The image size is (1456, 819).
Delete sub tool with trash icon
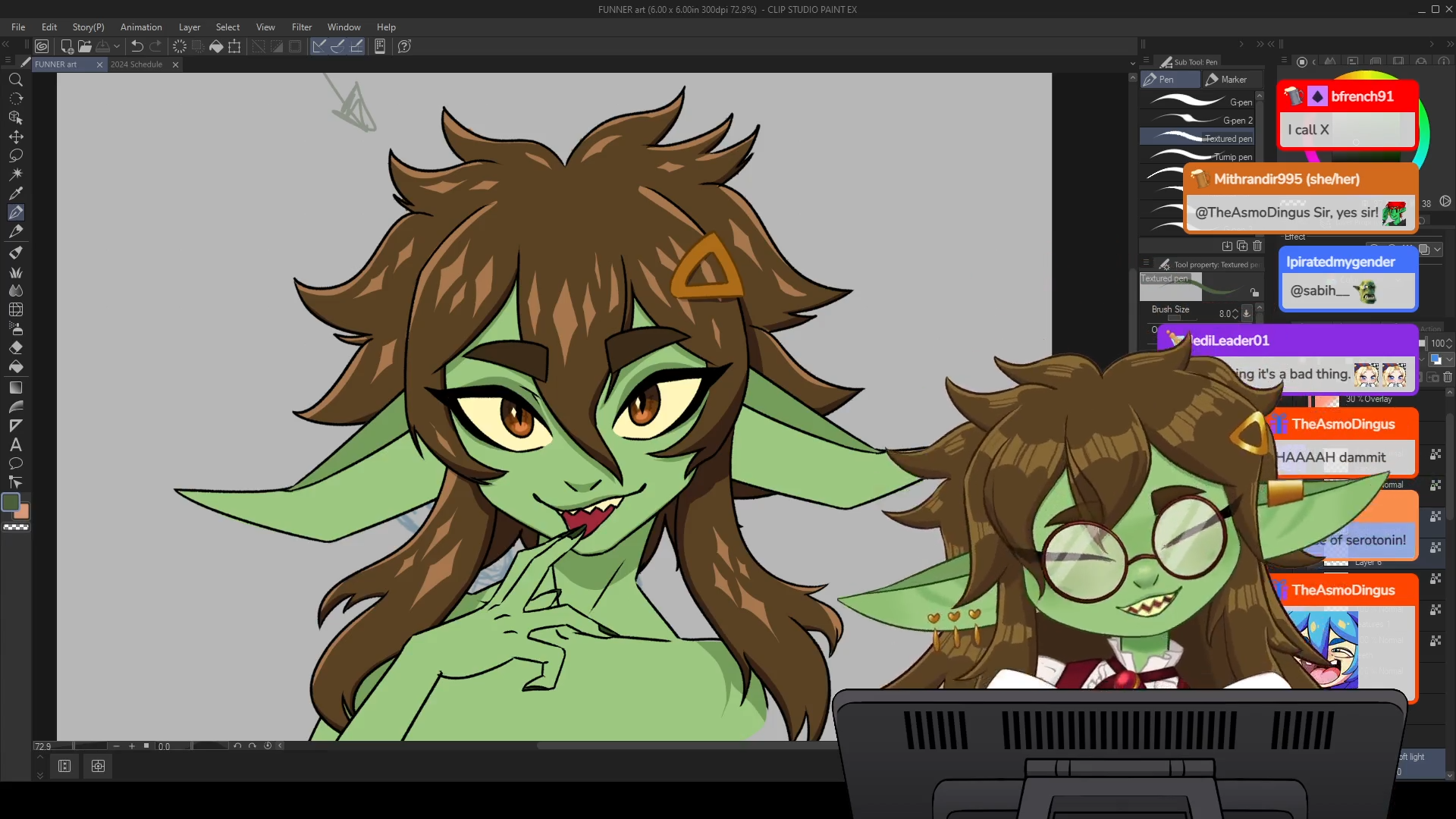[x=1257, y=246]
